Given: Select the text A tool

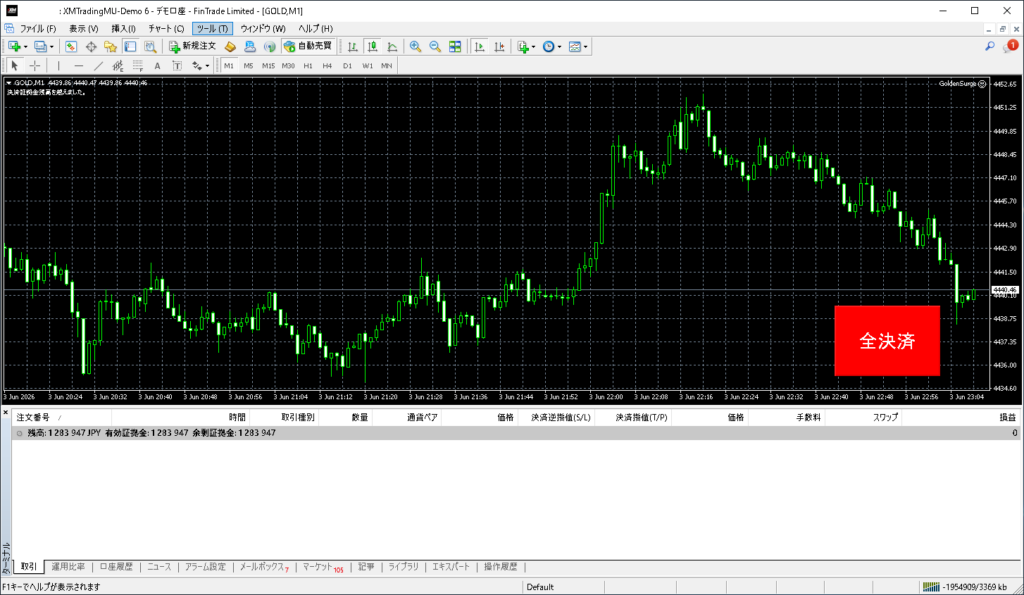Looking at the screenshot, I should 157,65.
